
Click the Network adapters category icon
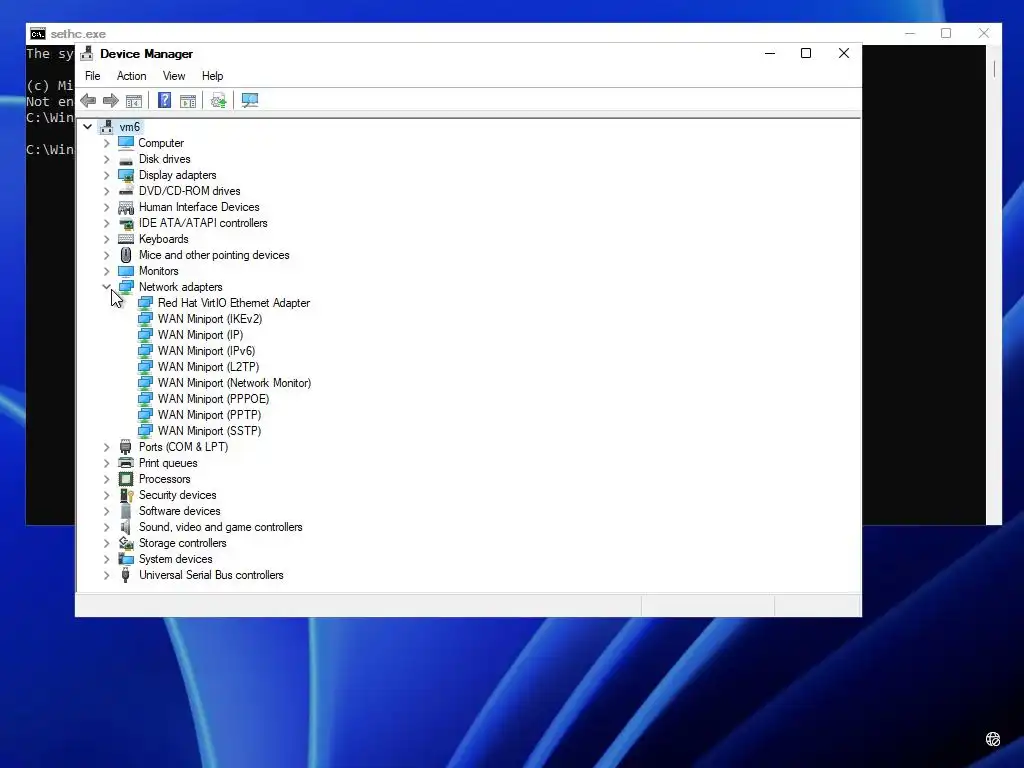click(126, 286)
